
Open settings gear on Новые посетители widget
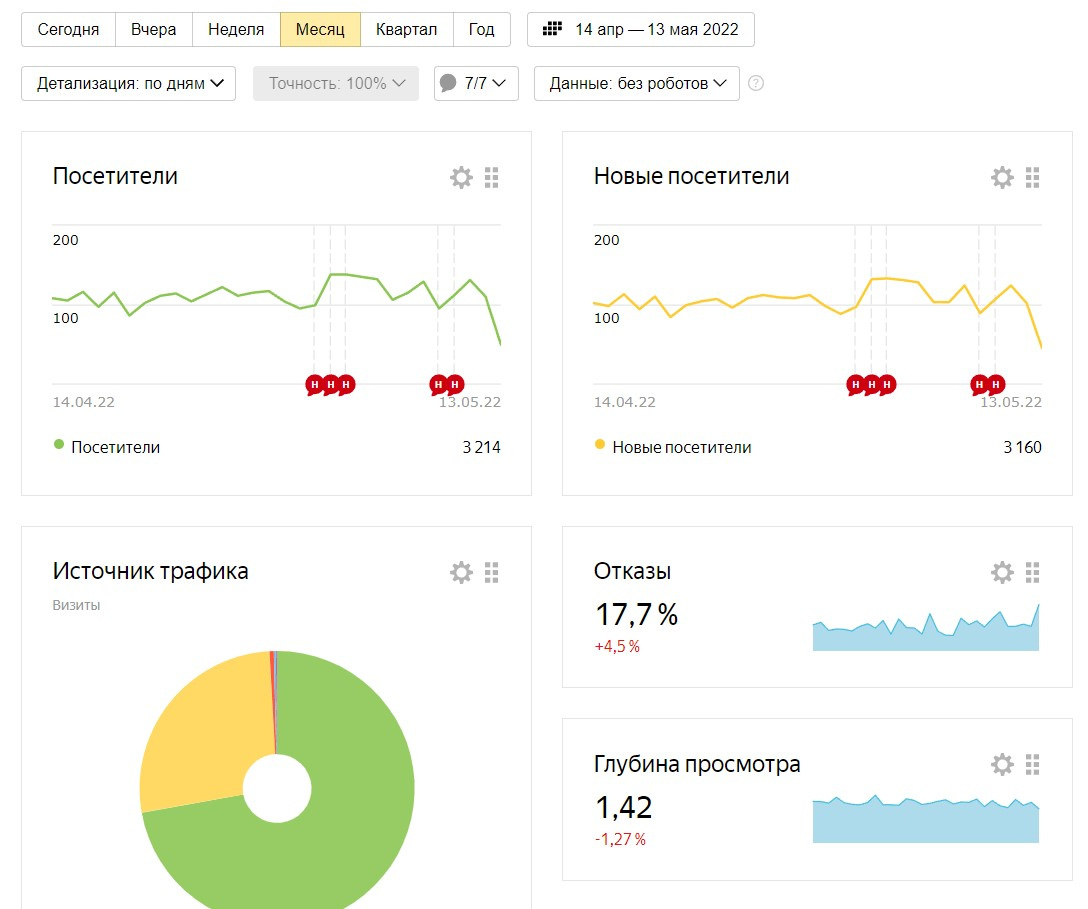(1002, 178)
